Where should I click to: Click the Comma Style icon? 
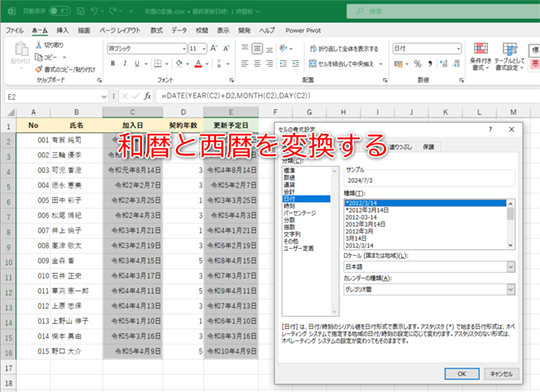click(430, 63)
